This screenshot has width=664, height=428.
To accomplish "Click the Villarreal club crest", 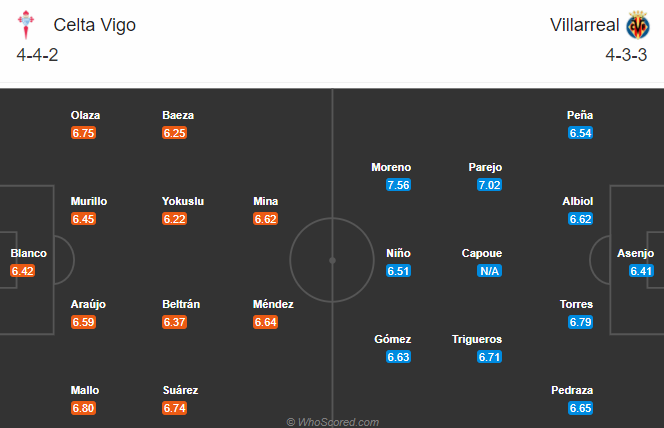I will (x=638, y=25).
